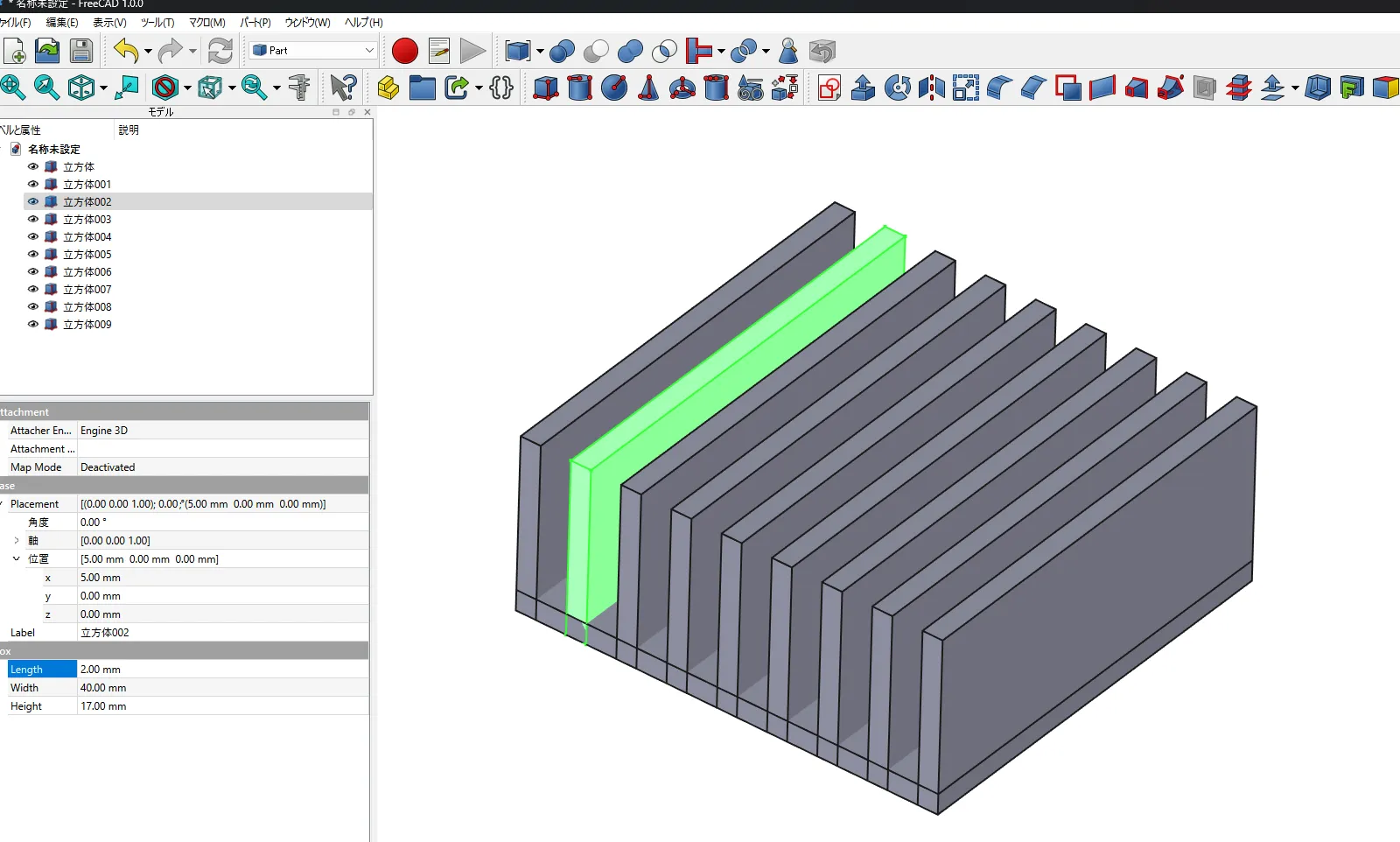
Task: Expand the 軸 property row
Action: pyautogui.click(x=16, y=540)
